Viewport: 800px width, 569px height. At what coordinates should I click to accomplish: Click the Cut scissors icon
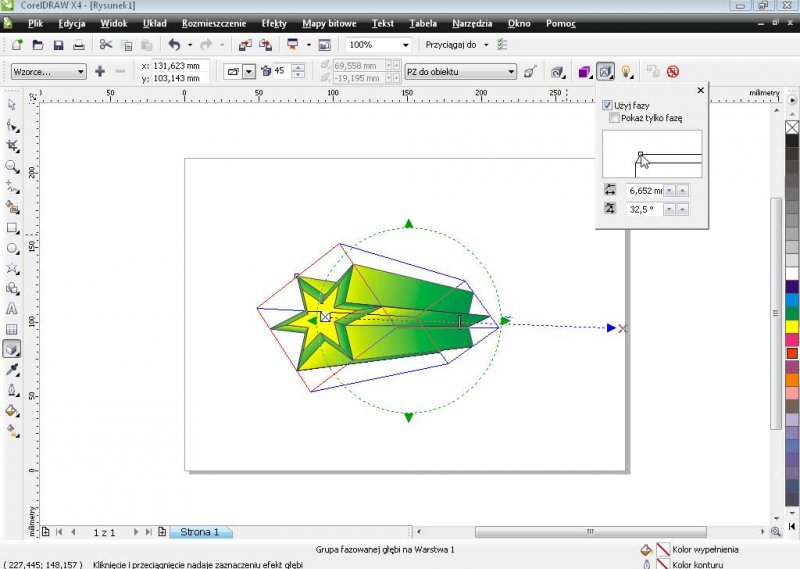[x=106, y=45]
